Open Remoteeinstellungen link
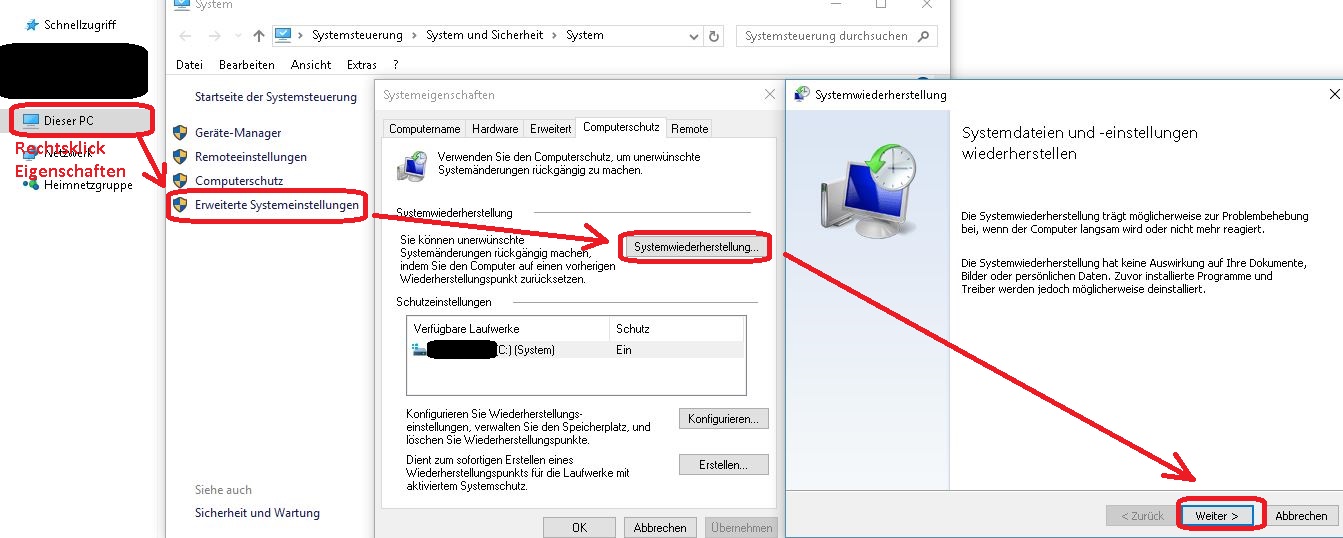Screen dimensions: 1343x538 251,157
